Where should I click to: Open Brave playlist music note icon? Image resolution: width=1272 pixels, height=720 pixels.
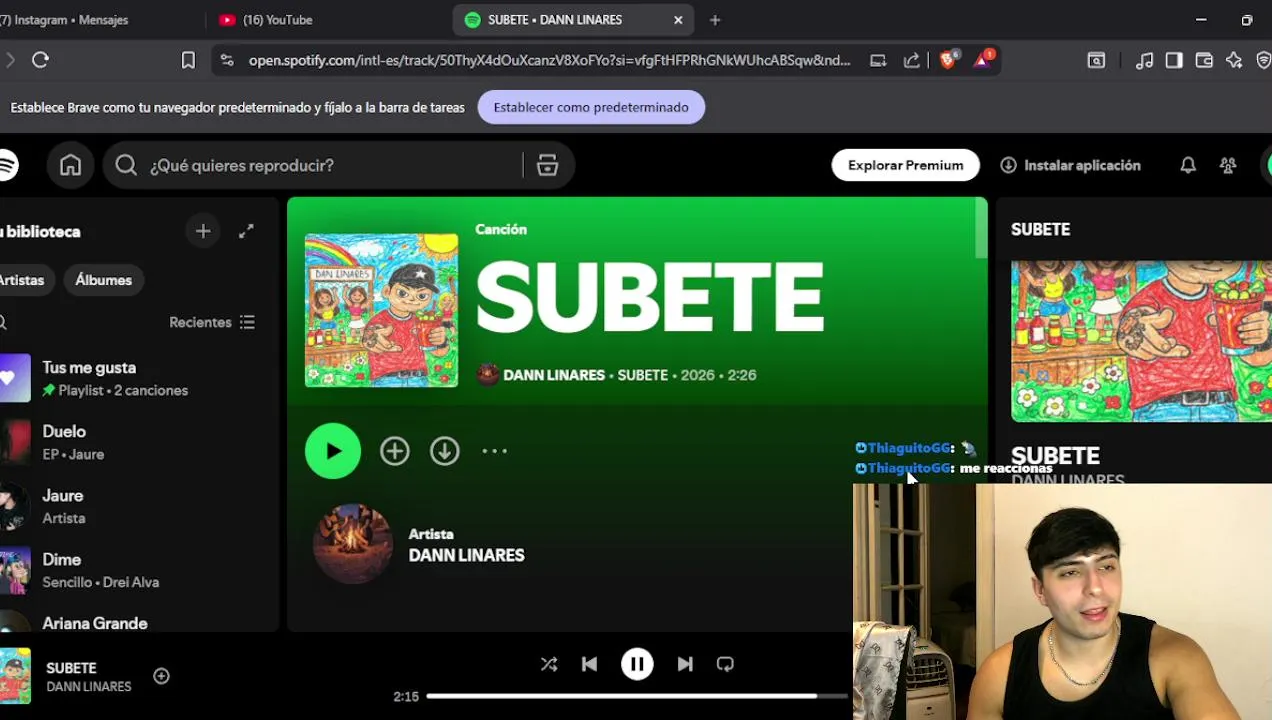(1144, 60)
